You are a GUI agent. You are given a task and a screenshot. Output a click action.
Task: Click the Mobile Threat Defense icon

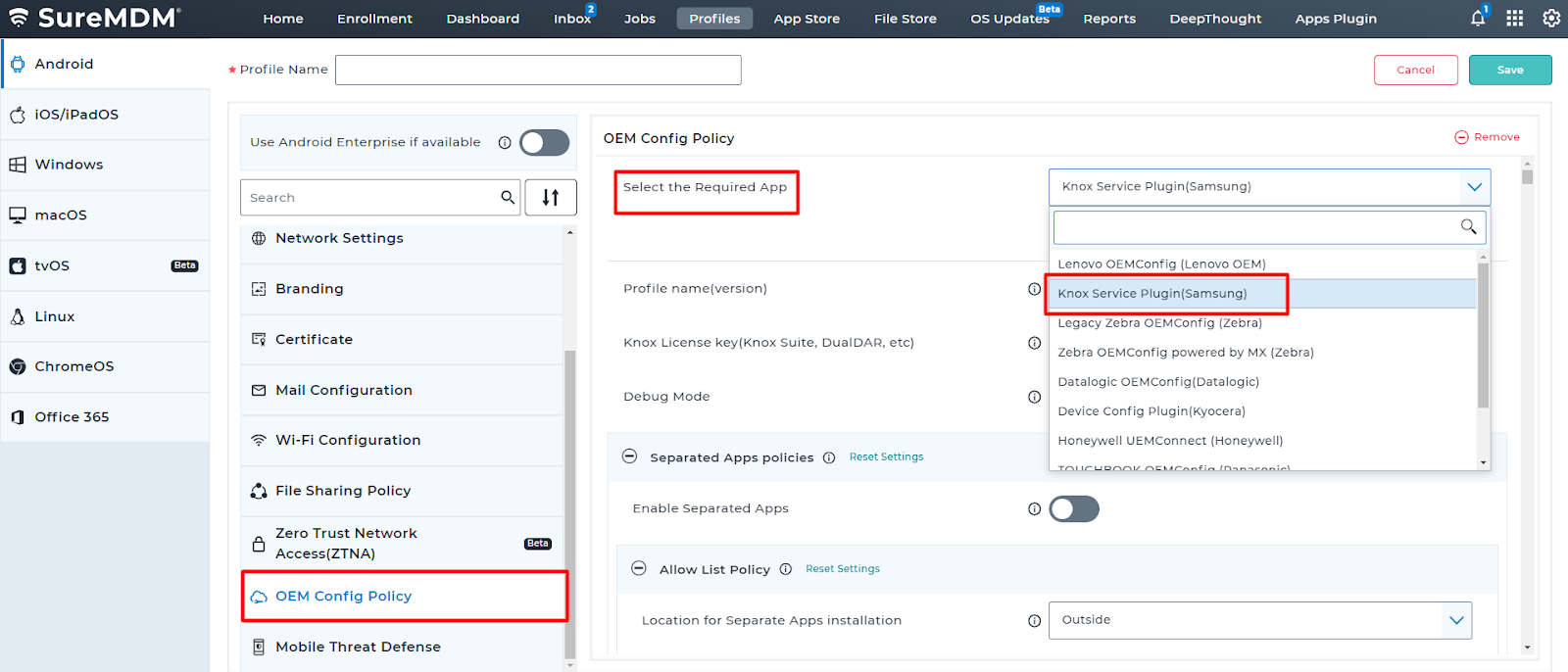click(x=259, y=647)
